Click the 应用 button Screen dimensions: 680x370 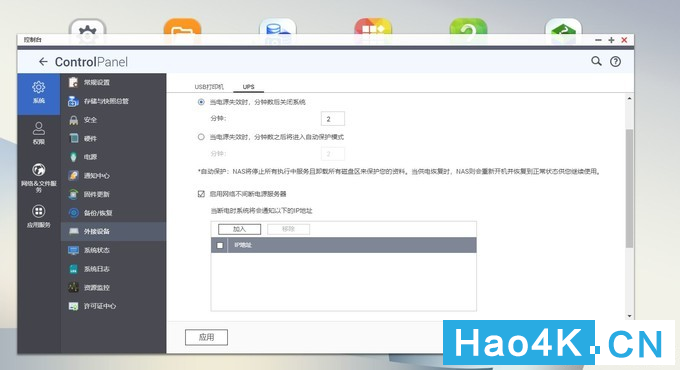click(206, 337)
